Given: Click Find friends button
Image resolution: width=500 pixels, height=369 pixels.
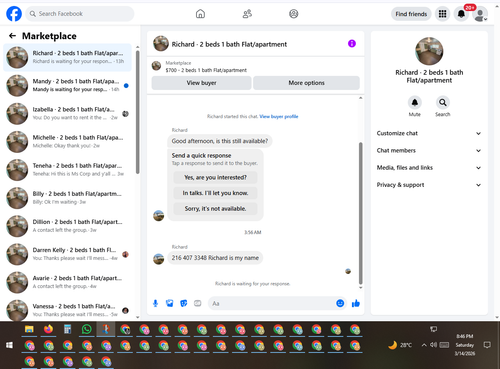Looking at the screenshot, I should (411, 14).
